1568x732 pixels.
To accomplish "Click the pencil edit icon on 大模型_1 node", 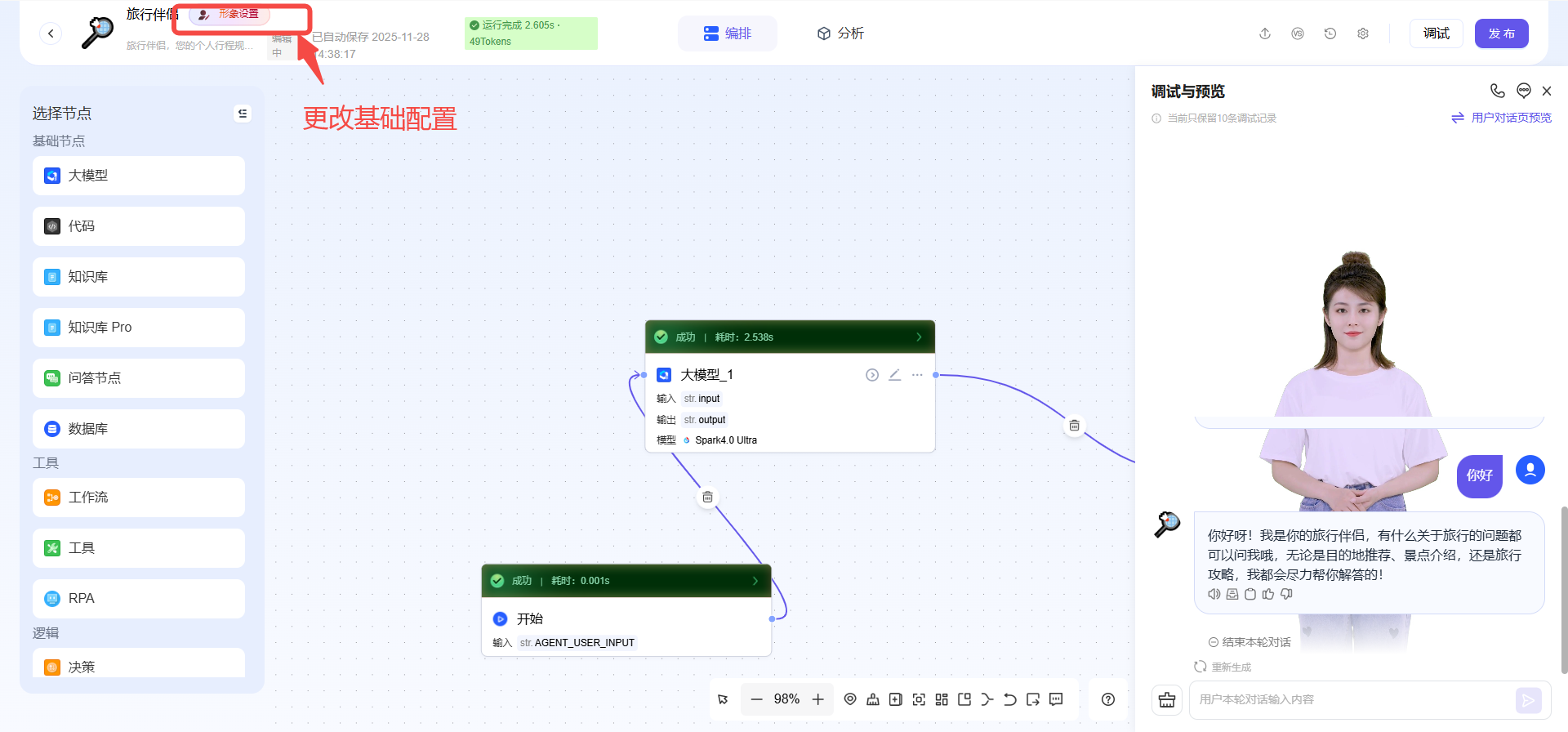I will [895, 375].
